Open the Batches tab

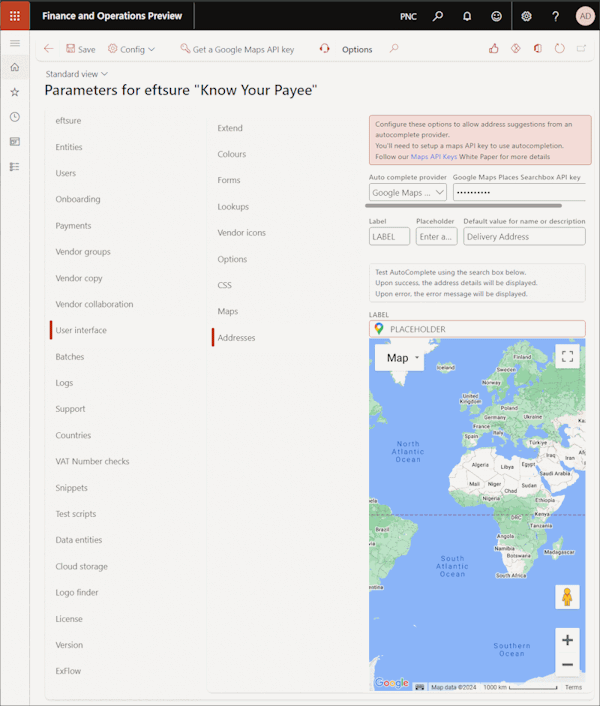click(70, 357)
